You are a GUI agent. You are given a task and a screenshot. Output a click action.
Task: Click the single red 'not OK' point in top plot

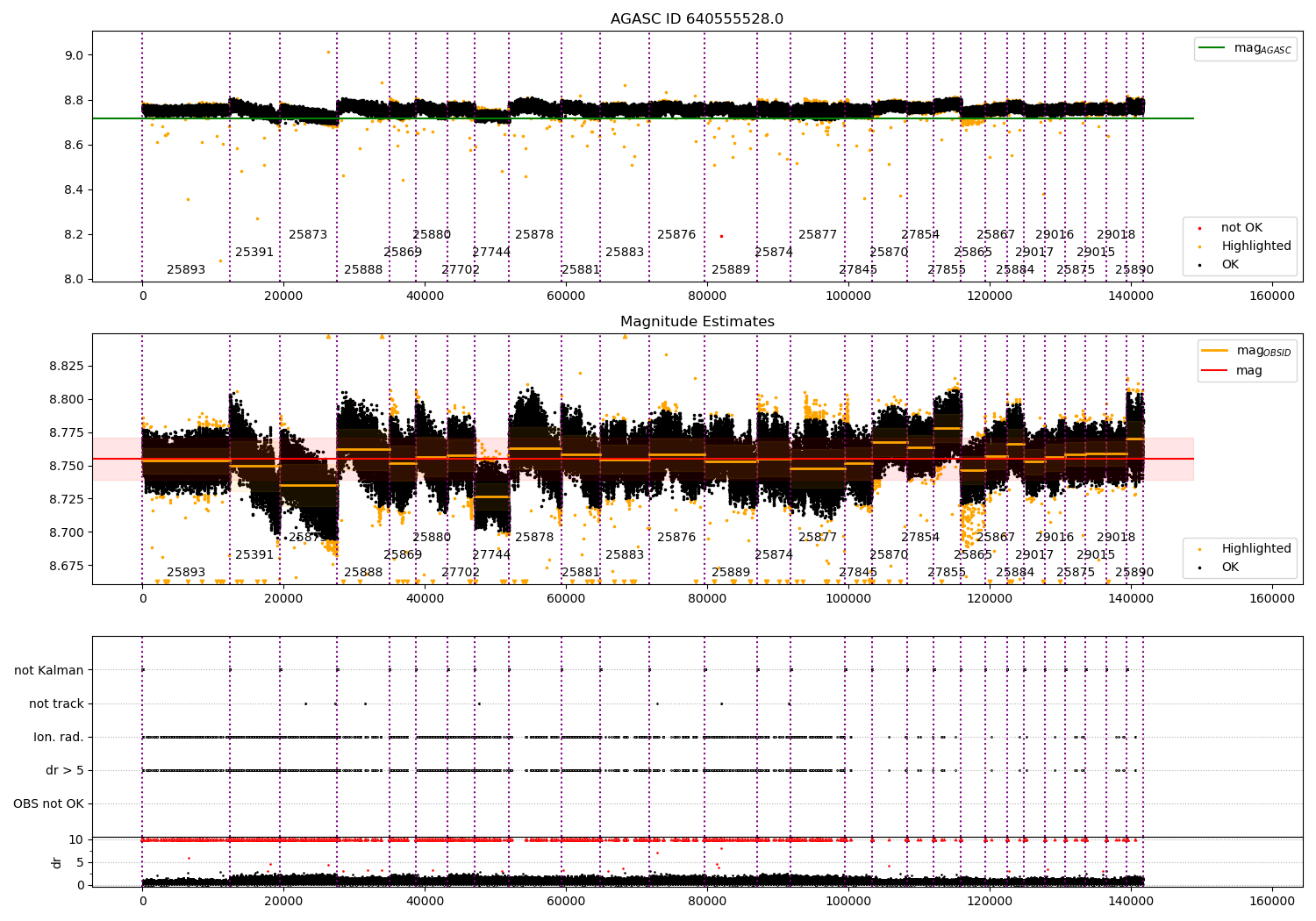[x=721, y=236]
